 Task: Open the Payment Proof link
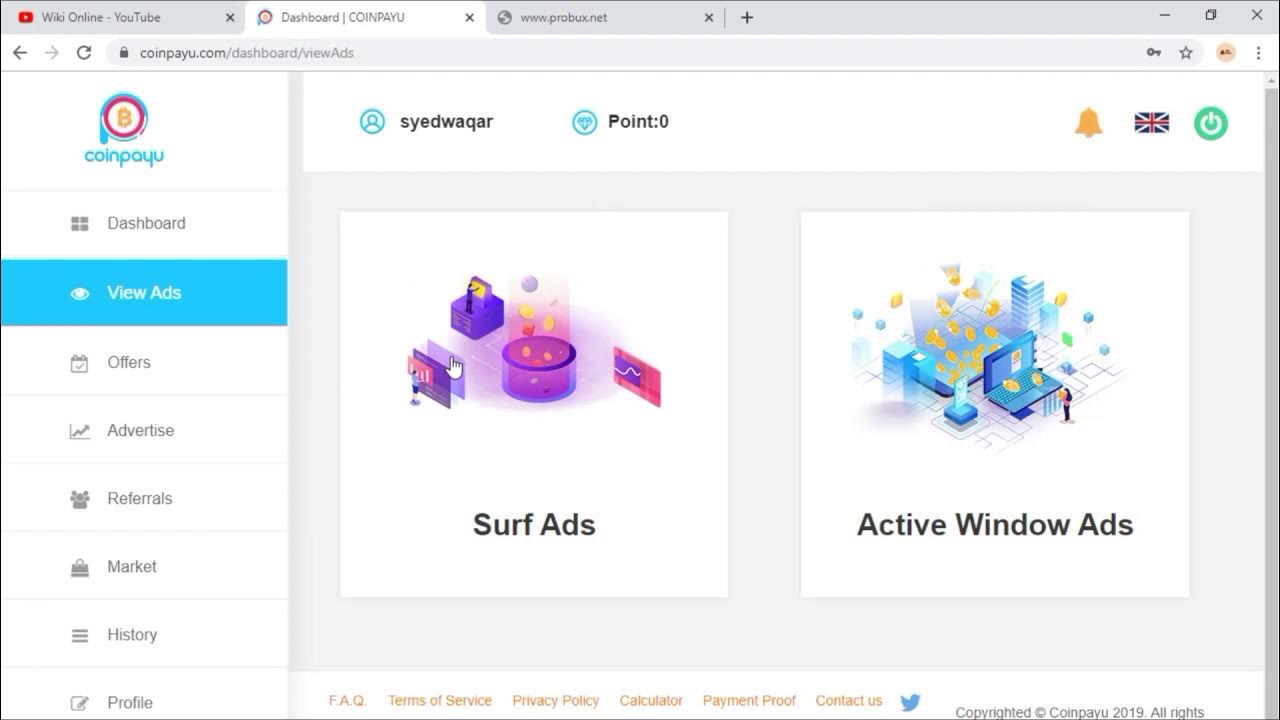pyautogui.click(x=749, y=701)
